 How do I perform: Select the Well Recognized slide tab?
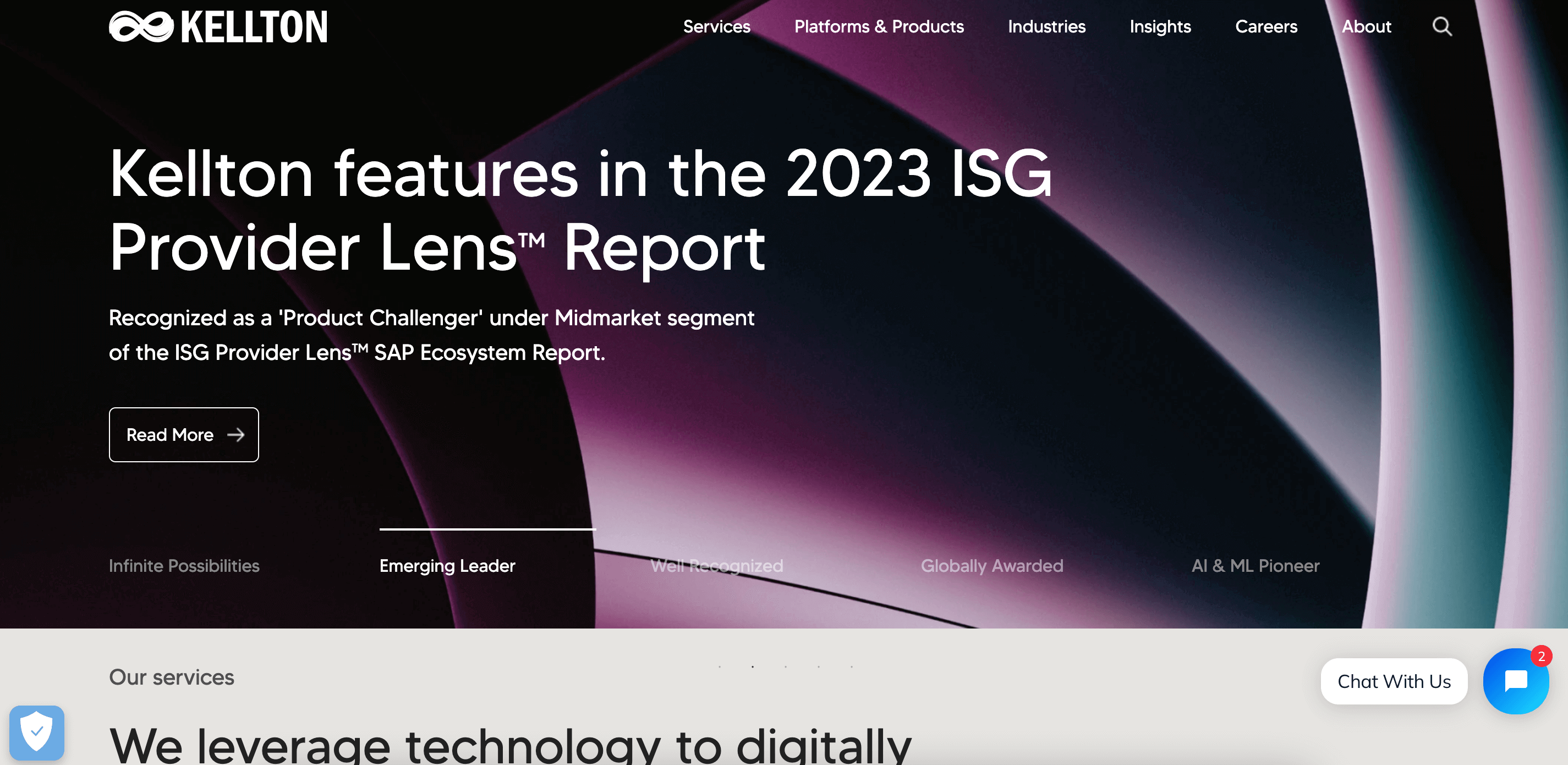click(x=716, y=566)
